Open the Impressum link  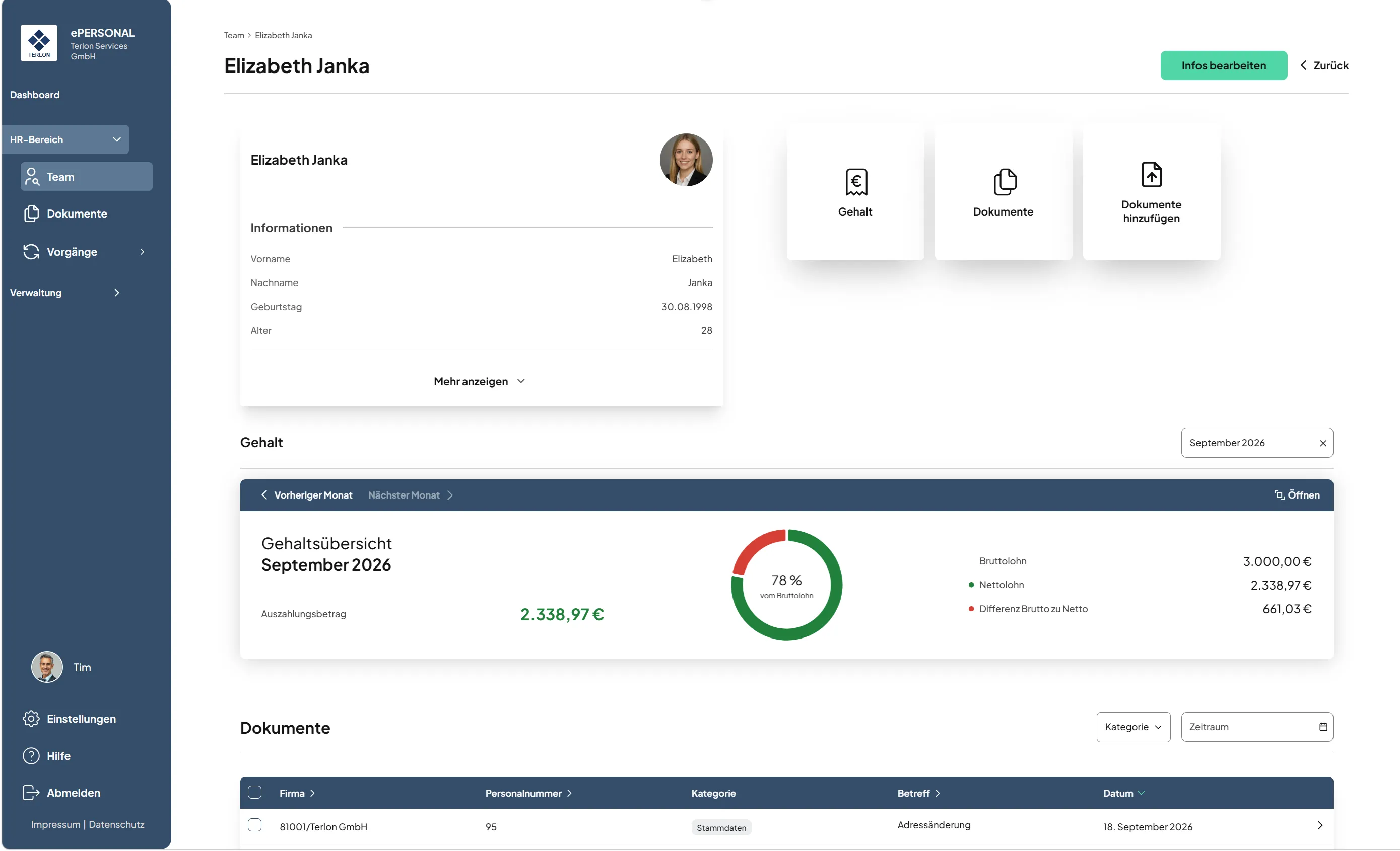tap(56, 825)
